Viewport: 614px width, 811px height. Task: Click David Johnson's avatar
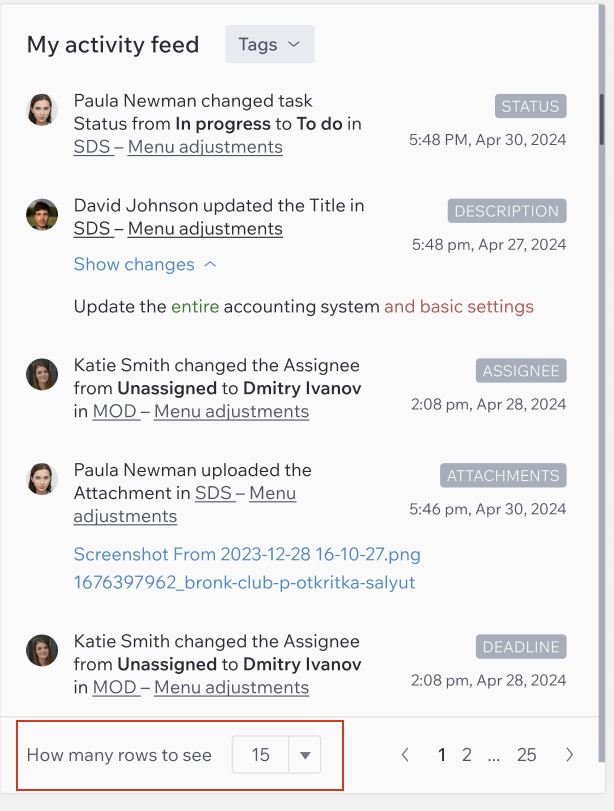coord(42,215)
